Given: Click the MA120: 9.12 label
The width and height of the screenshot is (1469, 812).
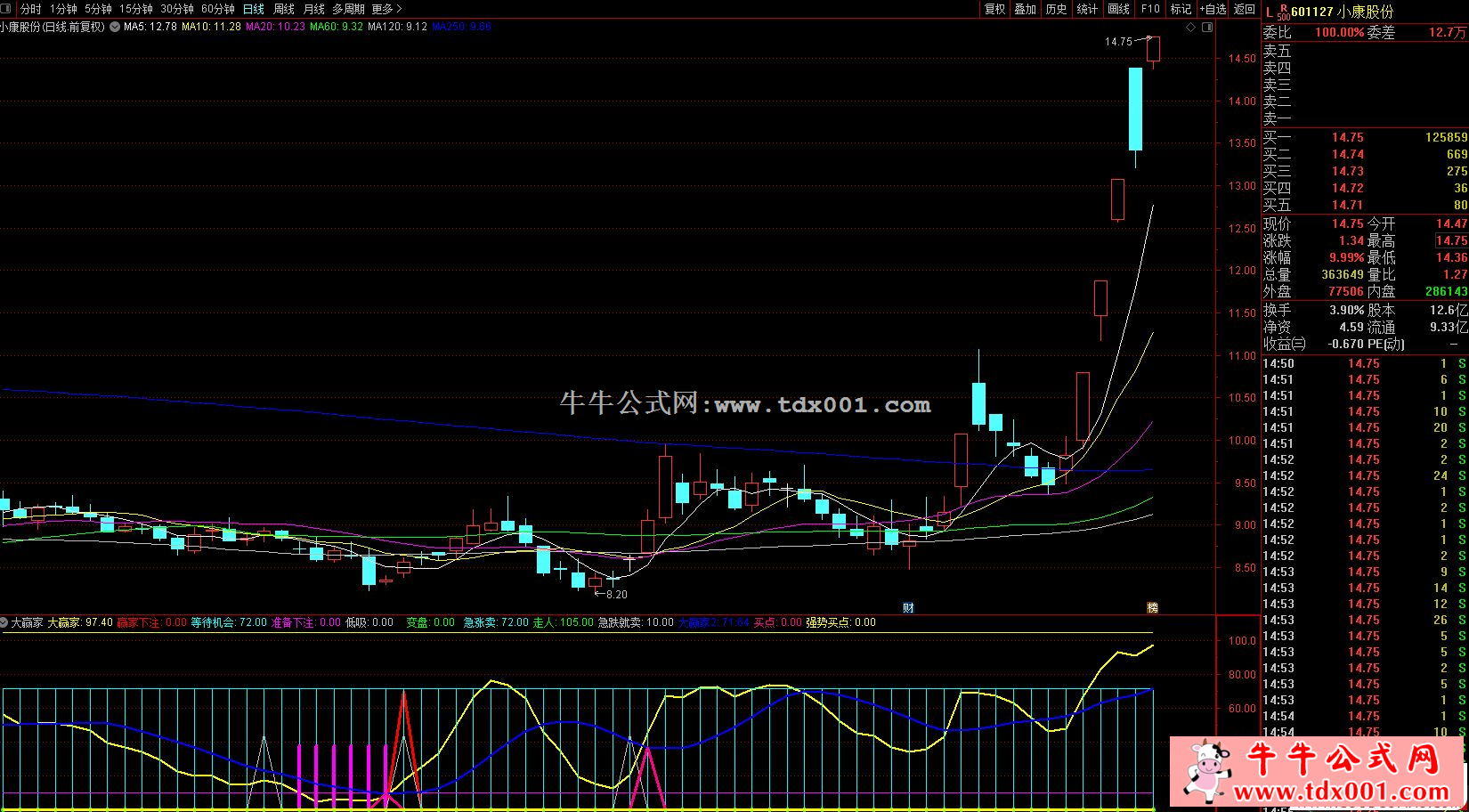Looking at the screenshot, I should (x=397, y=27).
